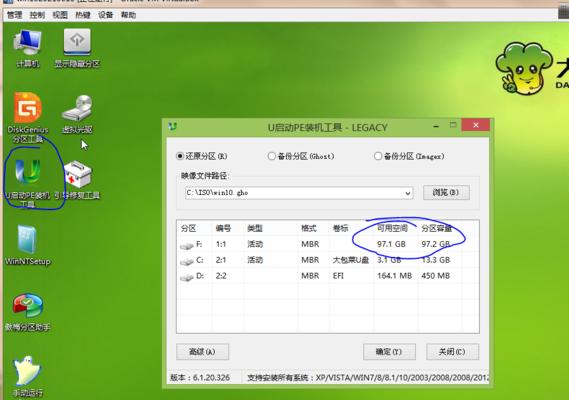Open the 控制 menu
The height and width of the screenshot is (400, 569).
point(37,15)
